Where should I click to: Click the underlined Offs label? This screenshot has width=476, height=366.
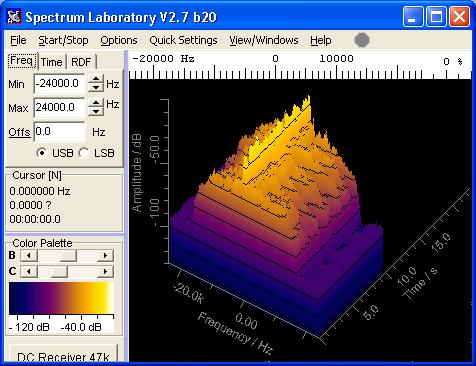click(19, 132)
